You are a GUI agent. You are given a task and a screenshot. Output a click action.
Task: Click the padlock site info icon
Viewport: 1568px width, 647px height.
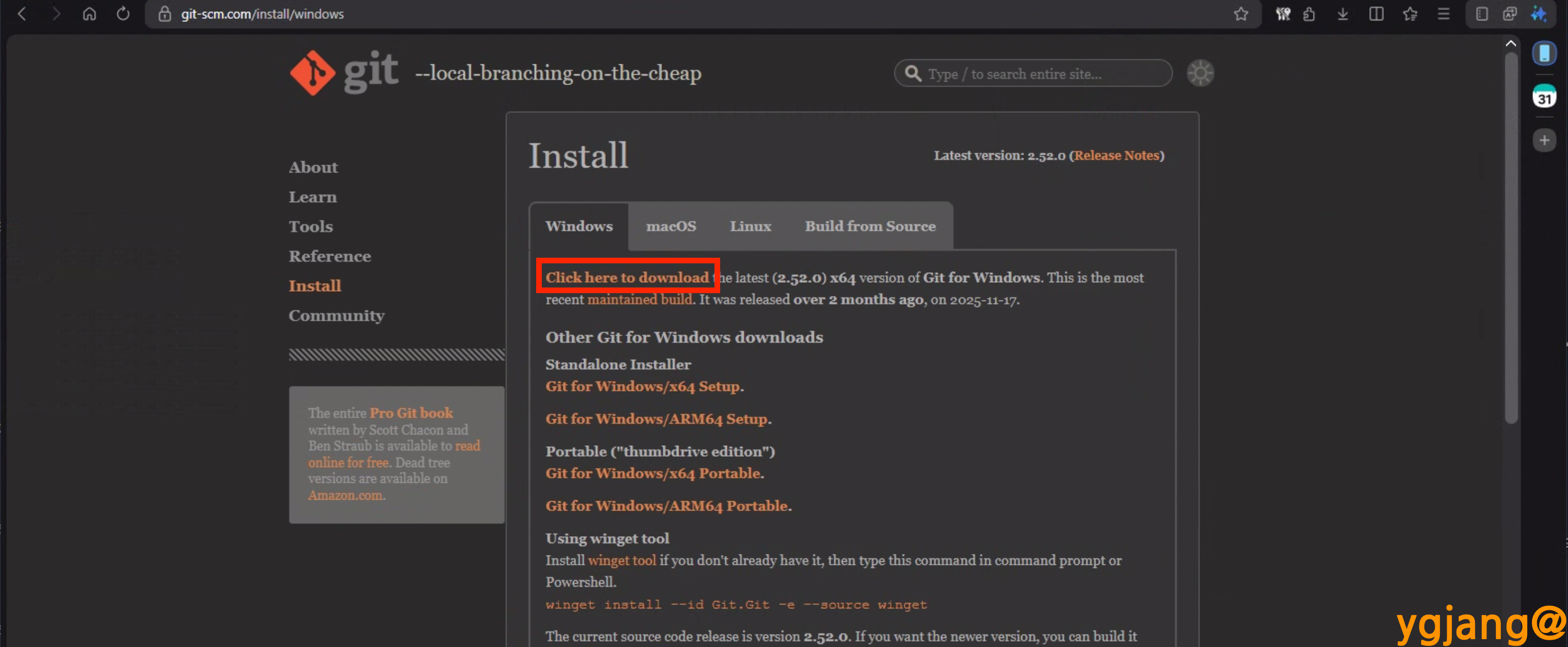164,14
